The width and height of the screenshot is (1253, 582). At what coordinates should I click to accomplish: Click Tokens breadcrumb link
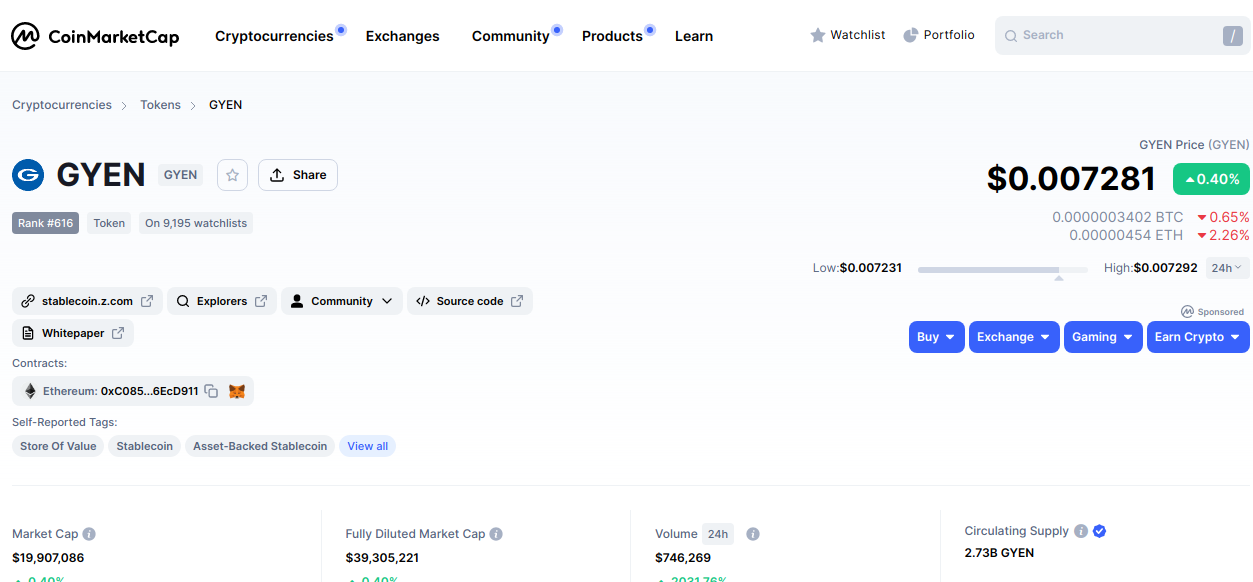[x=160, y=105]
